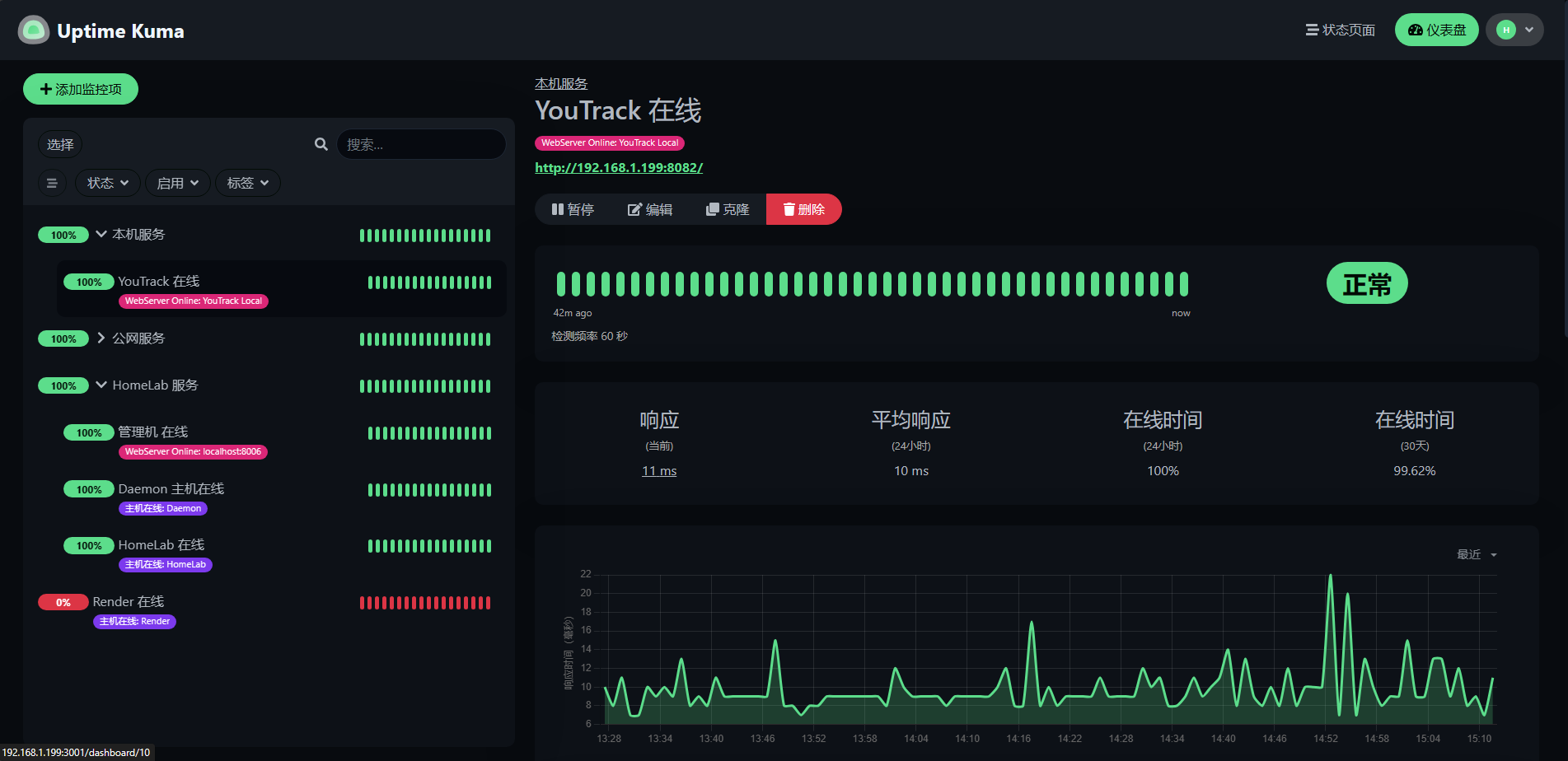This screenshot has width=1568, height=761.
Task: Open the user profile avatar dropdown
Action: pyautogui.click(x=1514, y=30)
